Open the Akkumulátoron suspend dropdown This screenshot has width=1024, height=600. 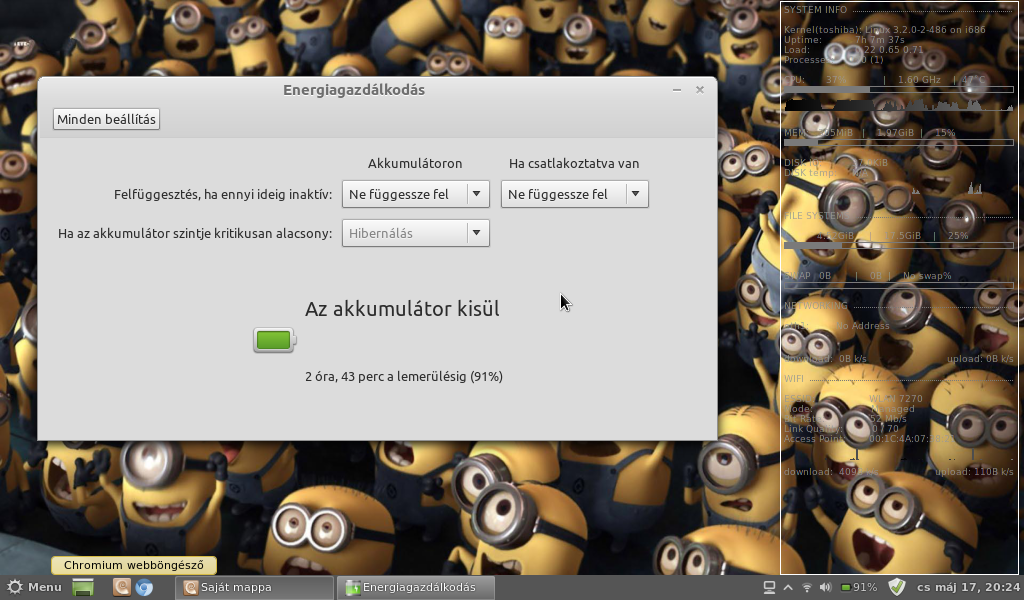tap(415, 194)
